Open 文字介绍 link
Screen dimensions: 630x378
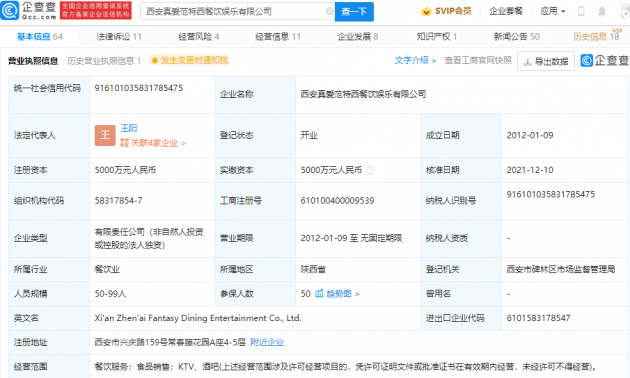(x=415, y=60)
